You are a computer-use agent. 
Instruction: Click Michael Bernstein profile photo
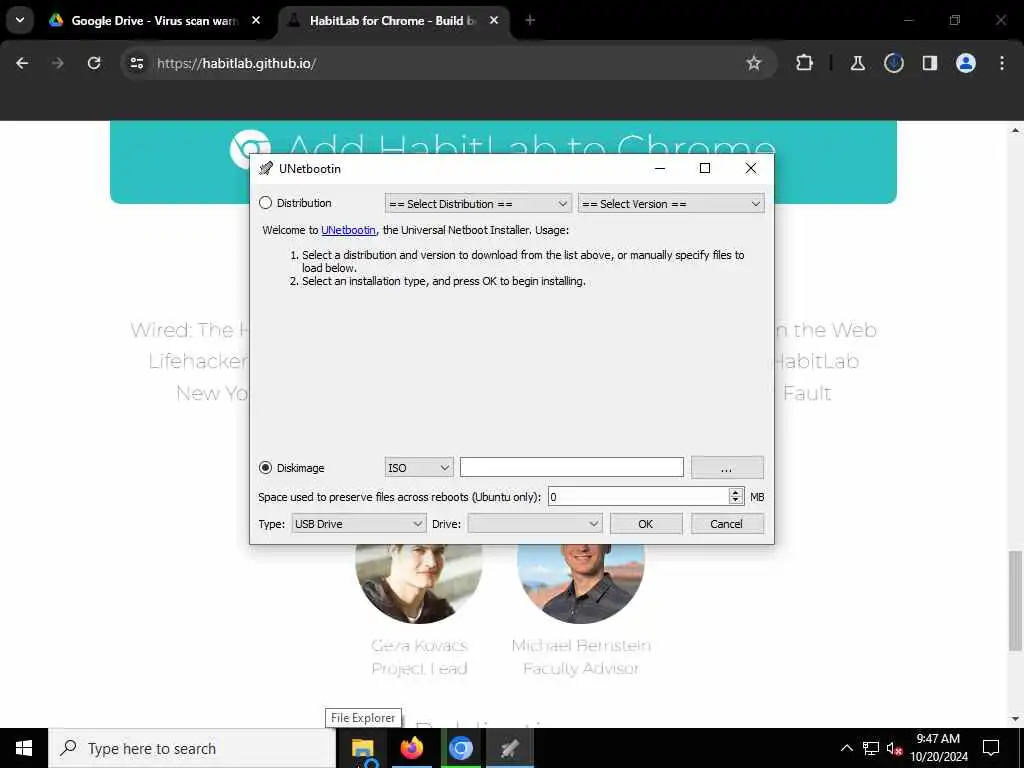581,583
